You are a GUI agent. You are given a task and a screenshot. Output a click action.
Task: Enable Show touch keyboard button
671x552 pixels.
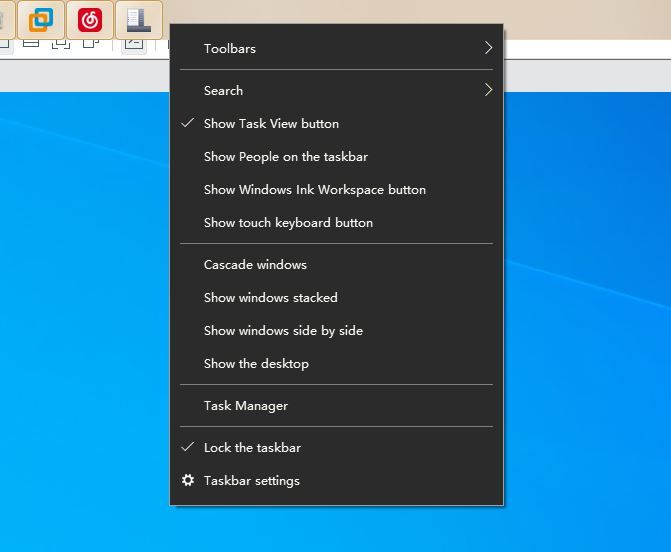(x=336, y=223)
